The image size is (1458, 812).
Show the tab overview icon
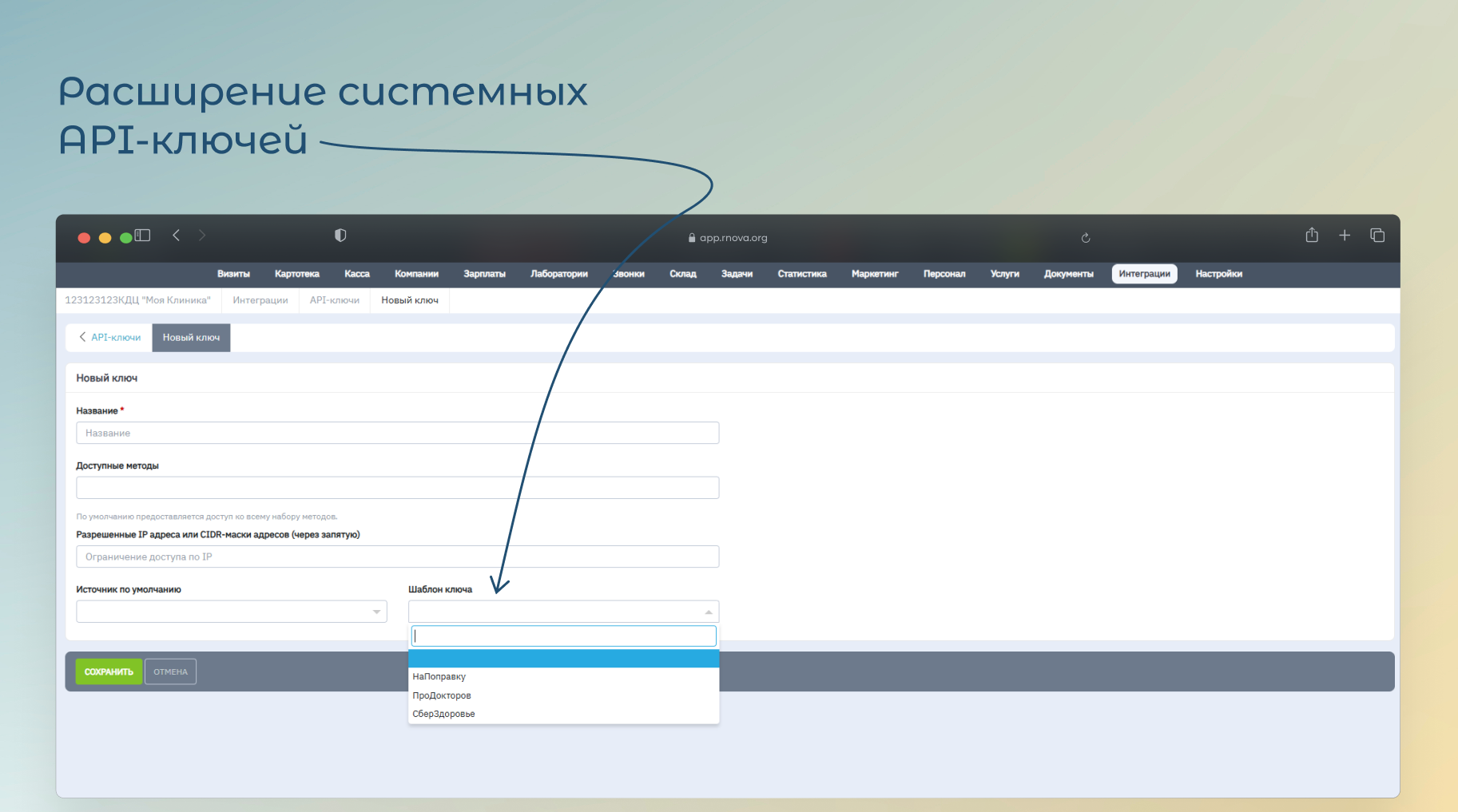(x=1377, y=236)
